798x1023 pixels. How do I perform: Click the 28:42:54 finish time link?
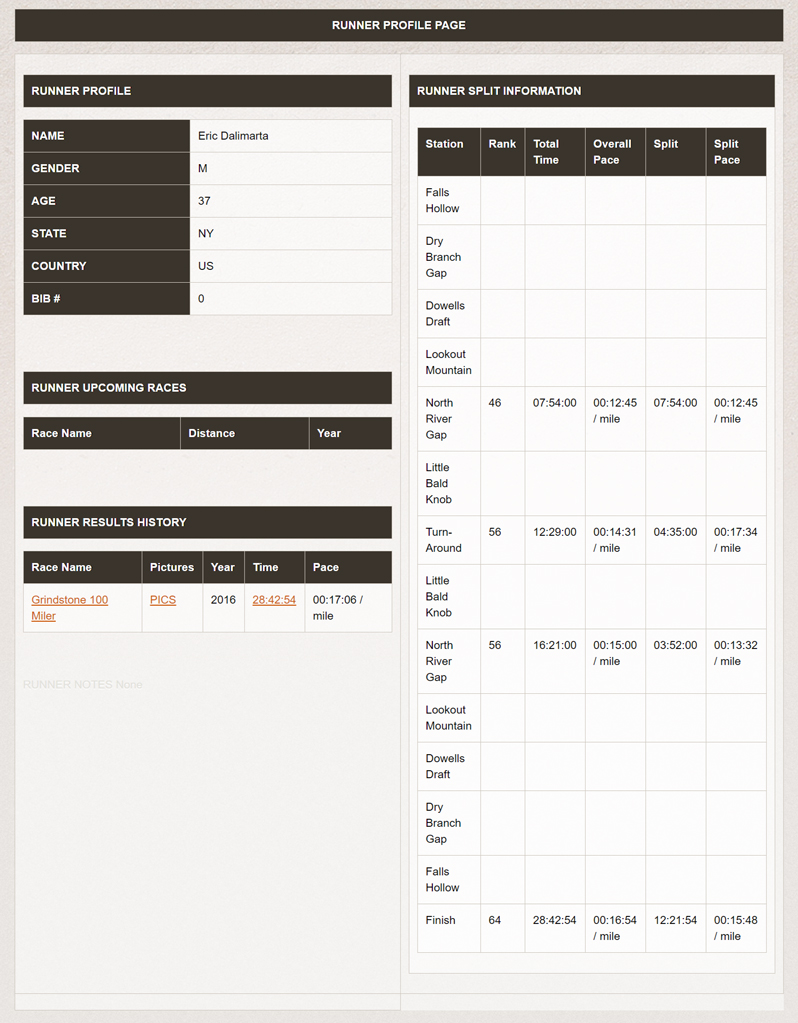[x=274, y=600]
